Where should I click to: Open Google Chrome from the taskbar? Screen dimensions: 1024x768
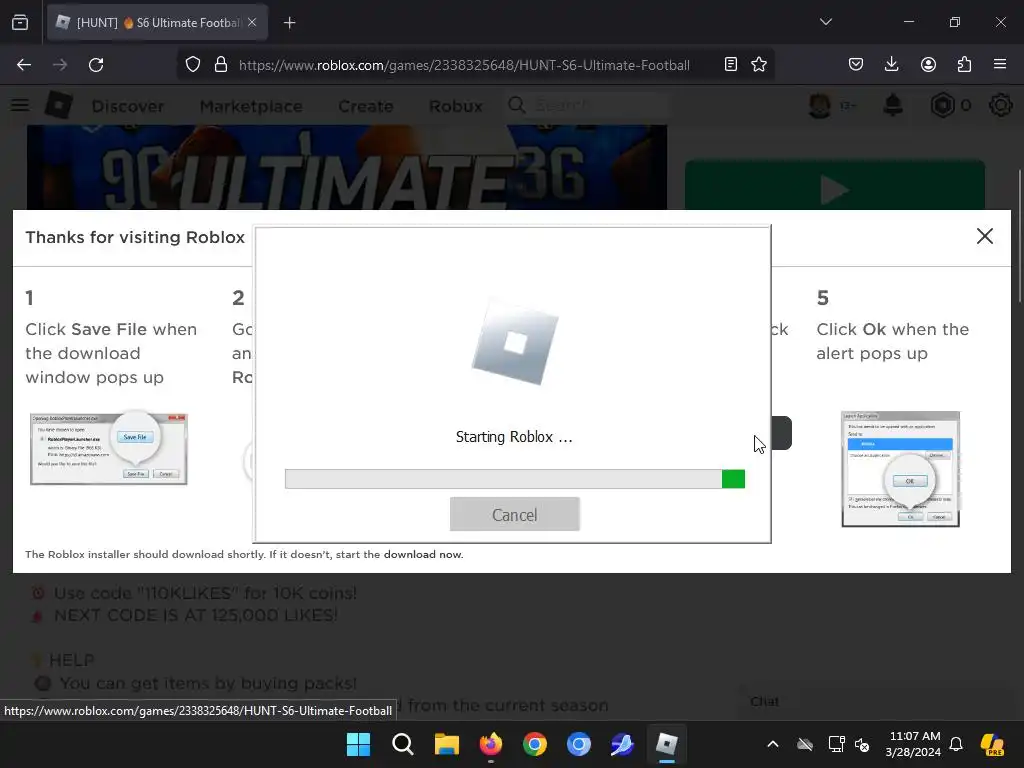535,744
